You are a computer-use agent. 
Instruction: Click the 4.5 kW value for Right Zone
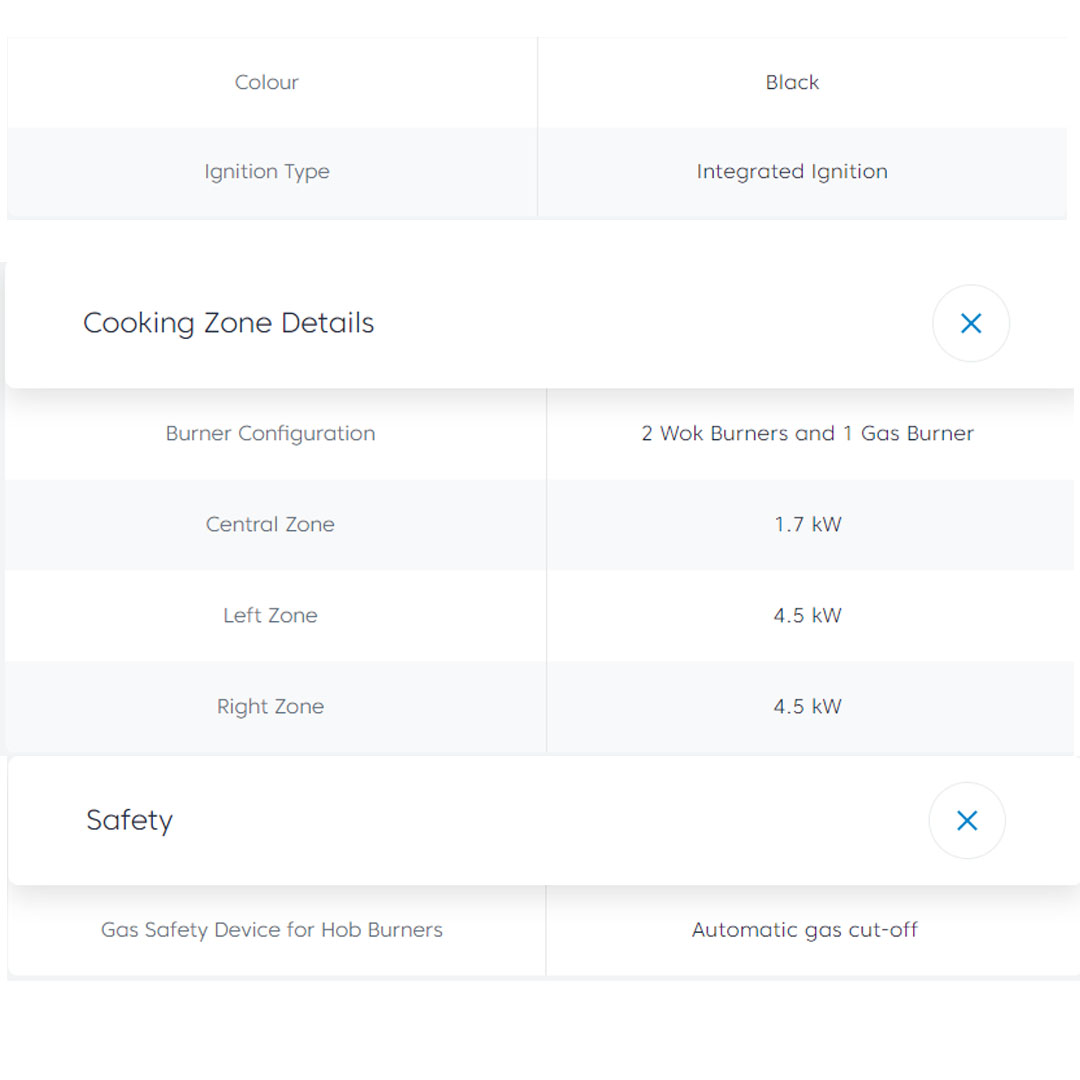pos(807,706)
